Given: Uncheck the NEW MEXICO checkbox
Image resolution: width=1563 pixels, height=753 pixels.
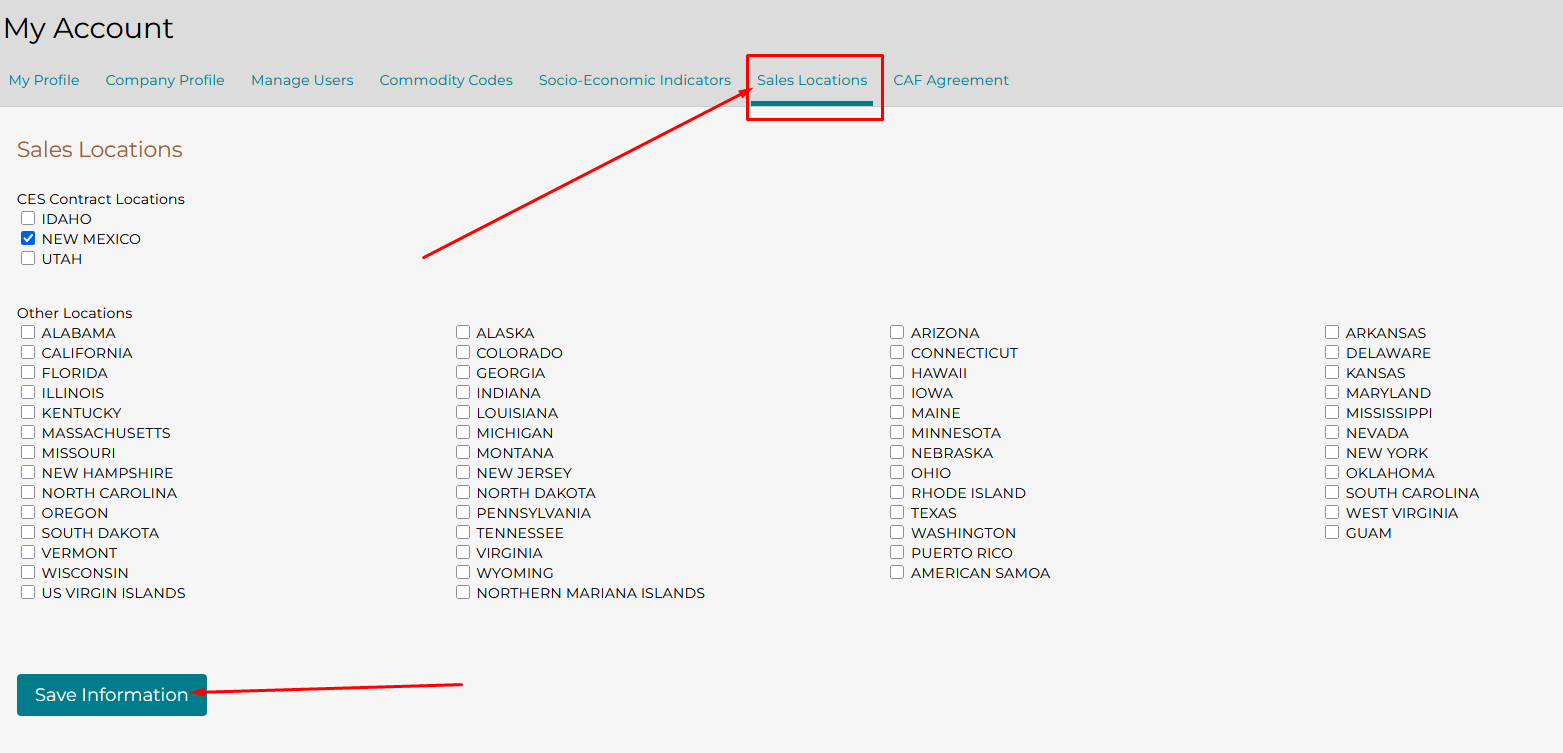Looking at the screenshot, I should [x=28, y=238].
